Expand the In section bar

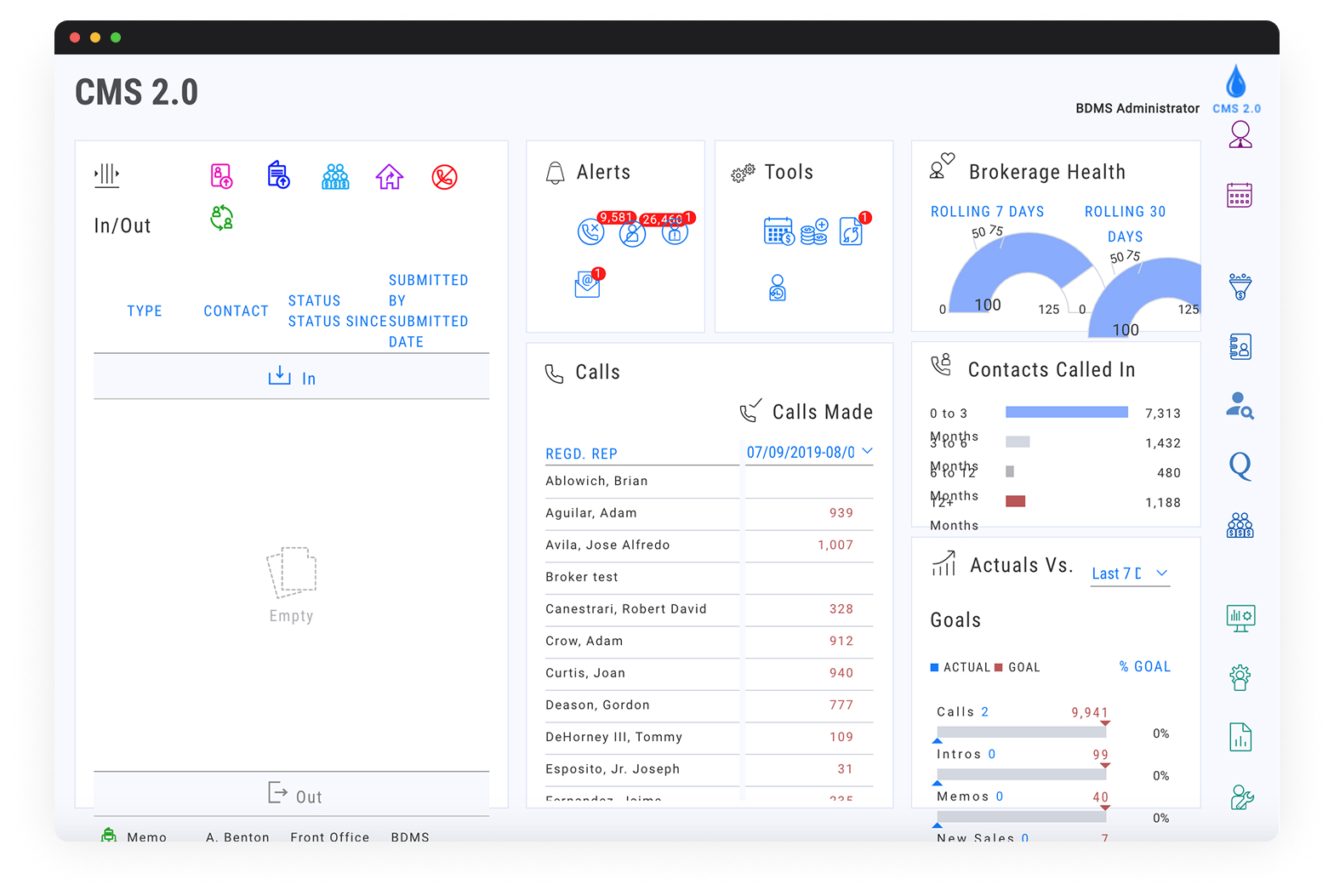coord(291,377)
